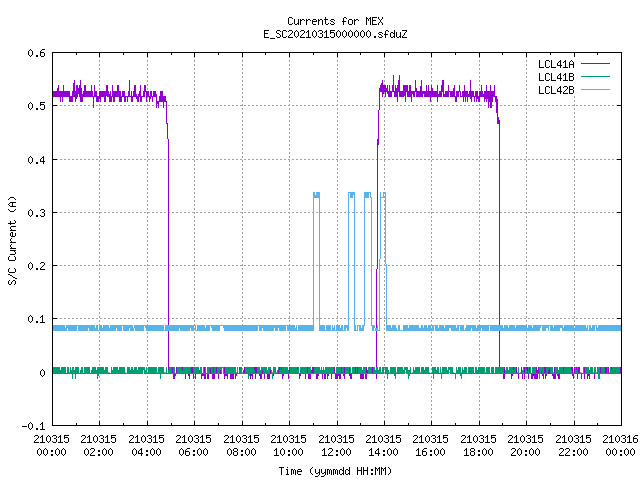The image size is (640, 480).
Task: Click the y-axis label 'S/C Current (A)'
Action: [13, 241]
